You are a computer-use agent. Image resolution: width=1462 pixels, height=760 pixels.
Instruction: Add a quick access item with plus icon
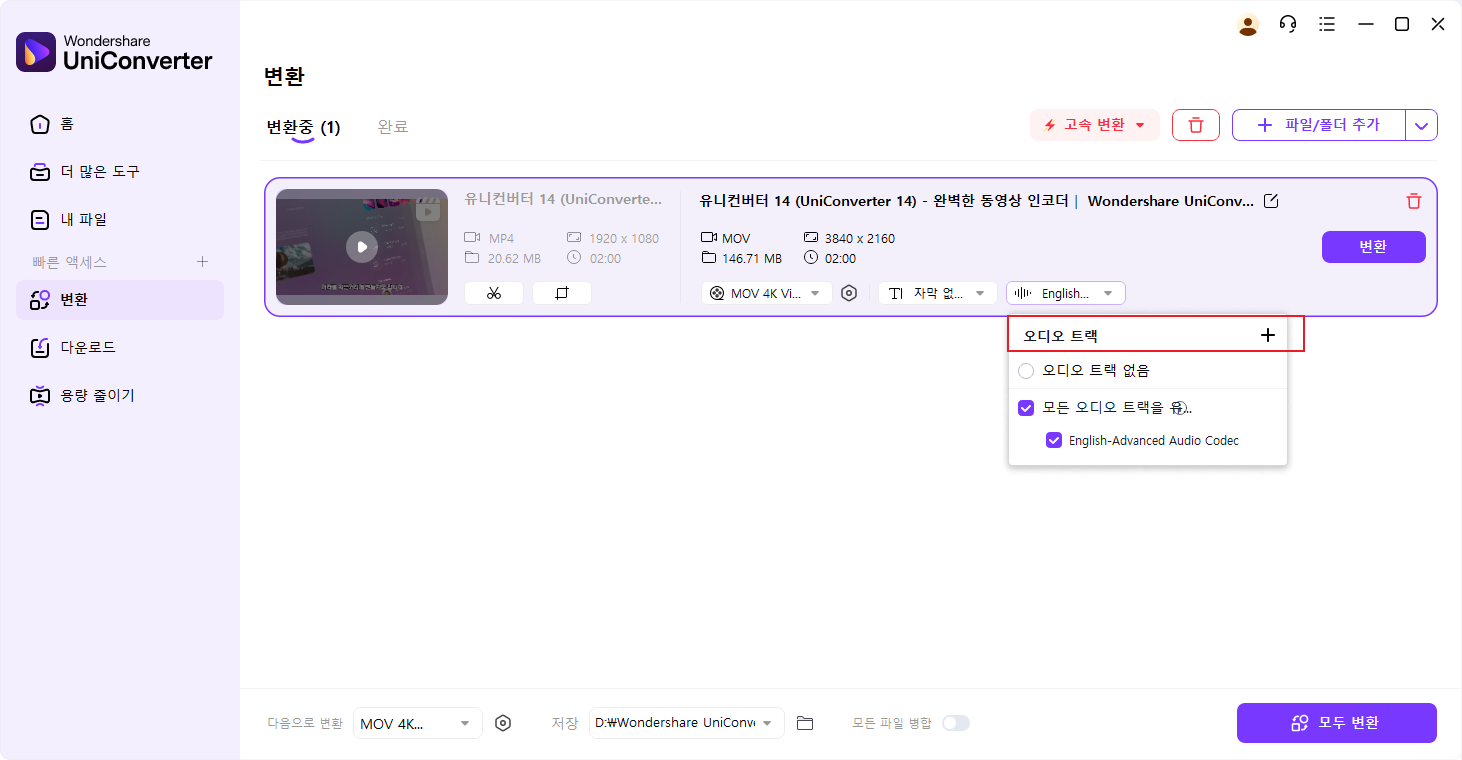pyautogui.click(x=202, y=262)
